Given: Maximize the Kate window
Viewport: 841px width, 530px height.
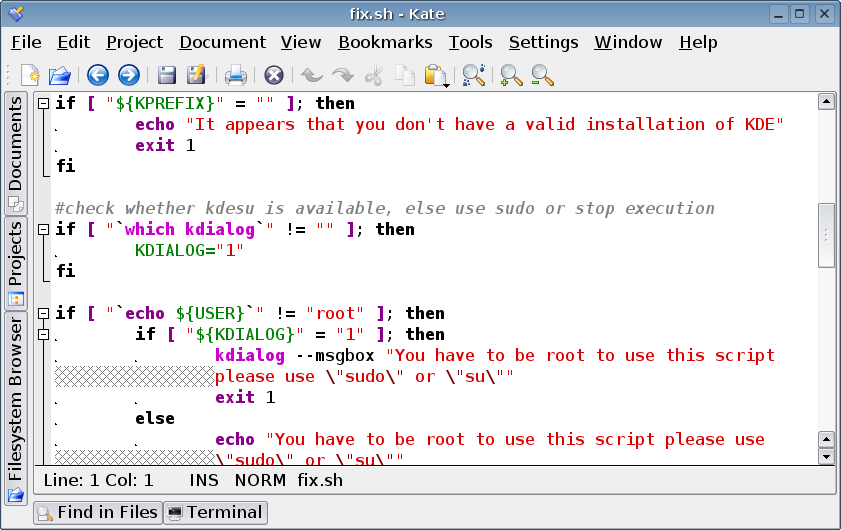Looking at the screenshot, I should (x=800, y=13).
